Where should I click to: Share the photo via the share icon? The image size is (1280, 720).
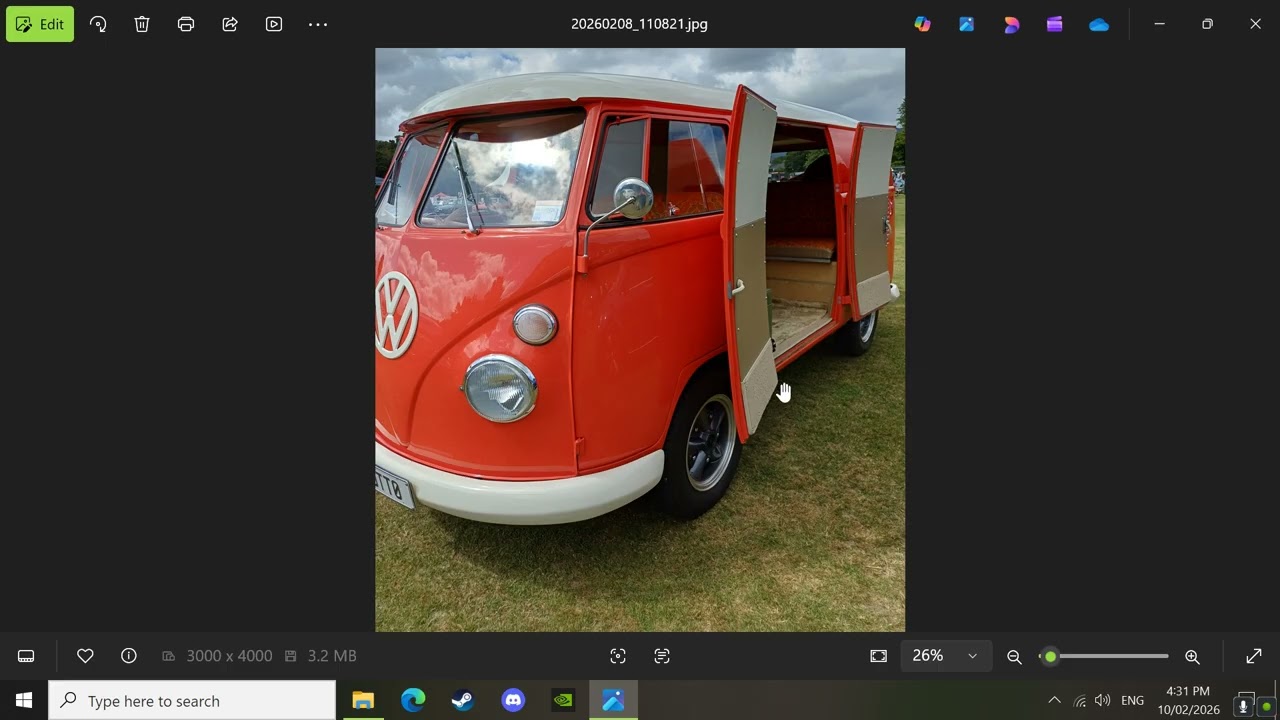(230, 24)
